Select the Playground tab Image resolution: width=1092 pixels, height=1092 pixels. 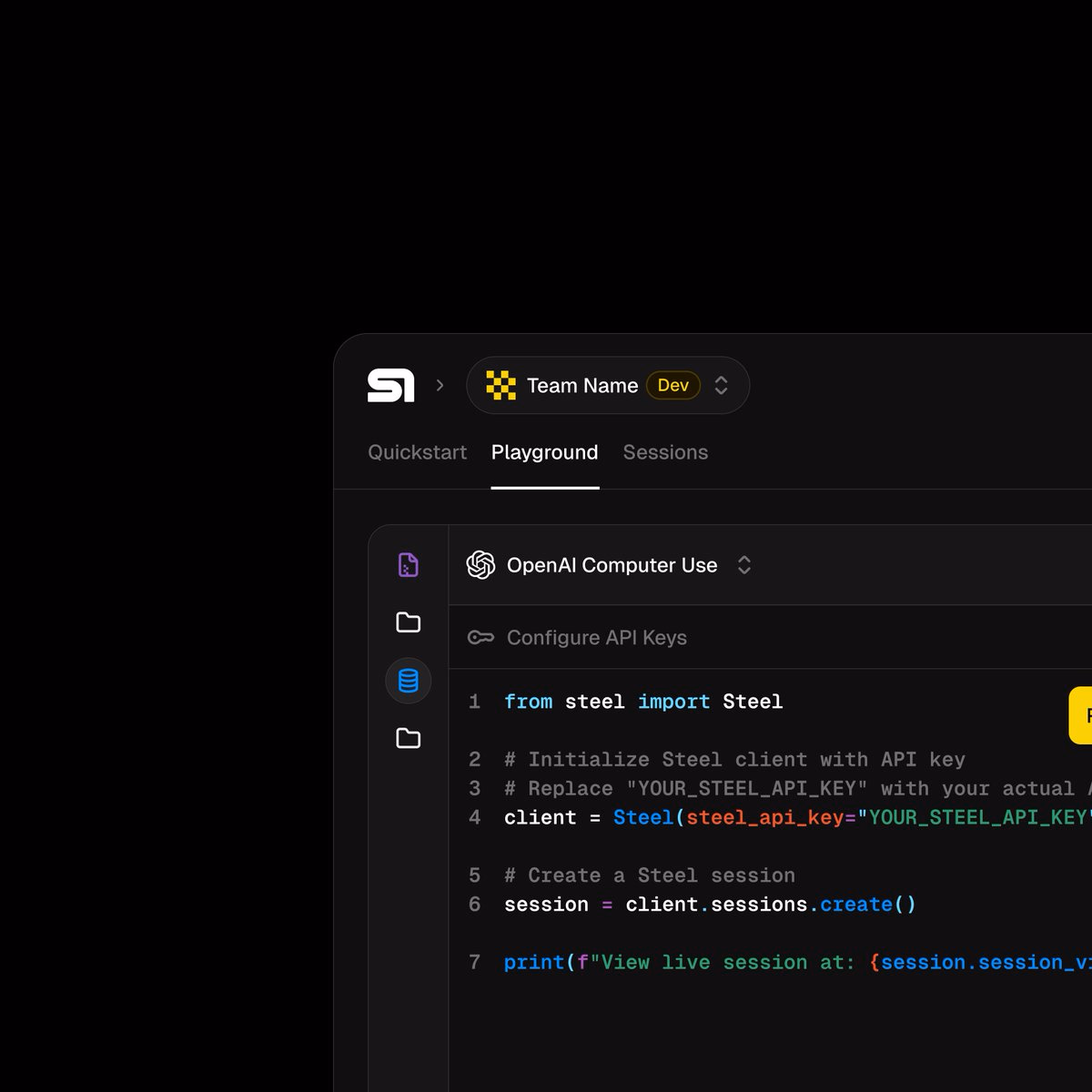[x=545, y=452]
